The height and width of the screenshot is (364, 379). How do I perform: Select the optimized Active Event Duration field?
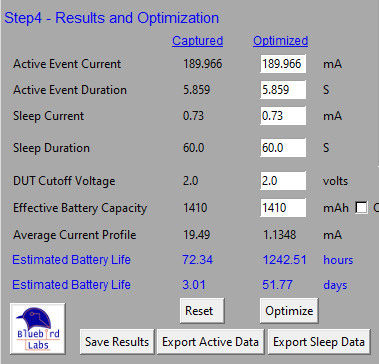tap(283, 90)
